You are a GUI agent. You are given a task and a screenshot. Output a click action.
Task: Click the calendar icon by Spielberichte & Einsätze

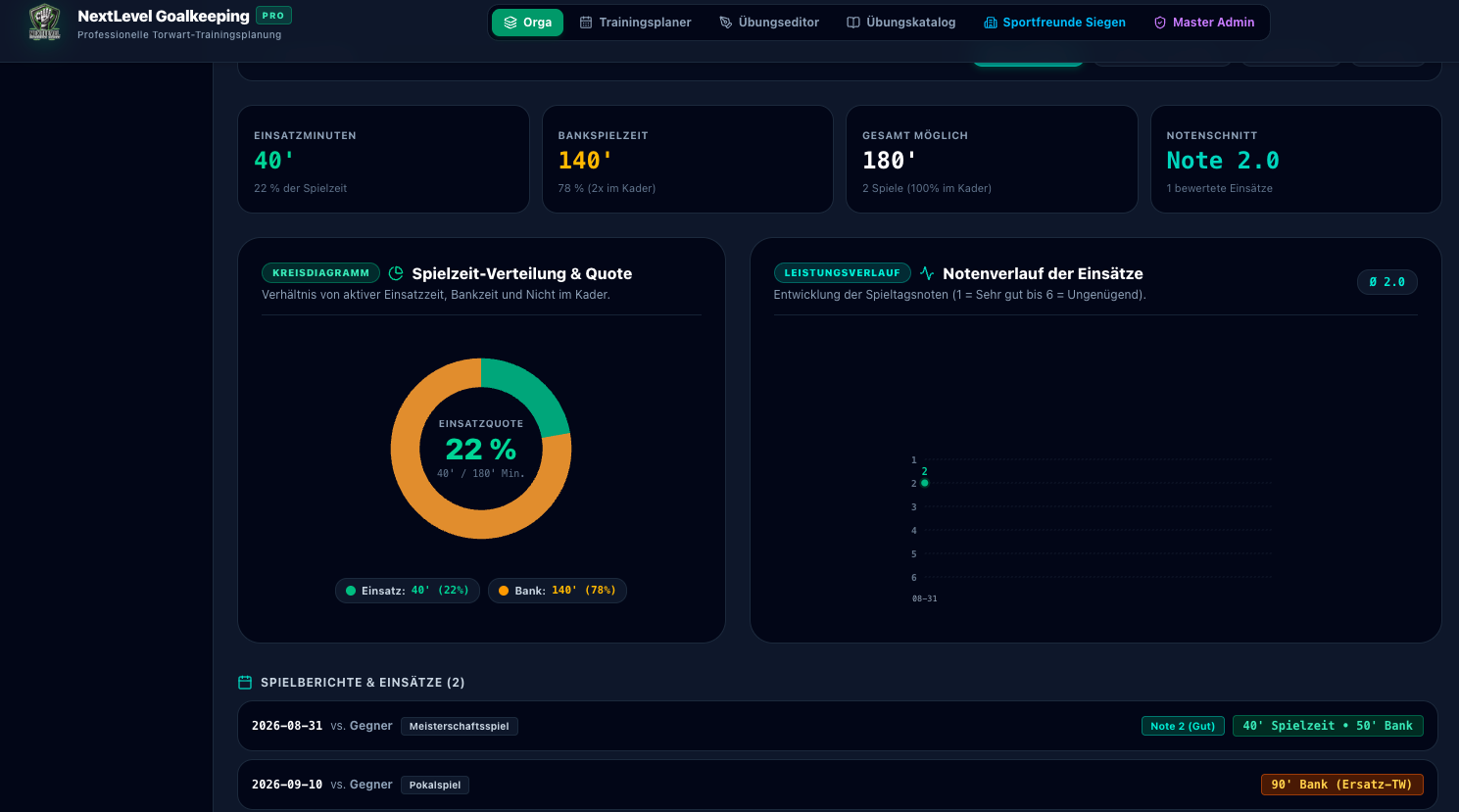(x=245, y=683)
